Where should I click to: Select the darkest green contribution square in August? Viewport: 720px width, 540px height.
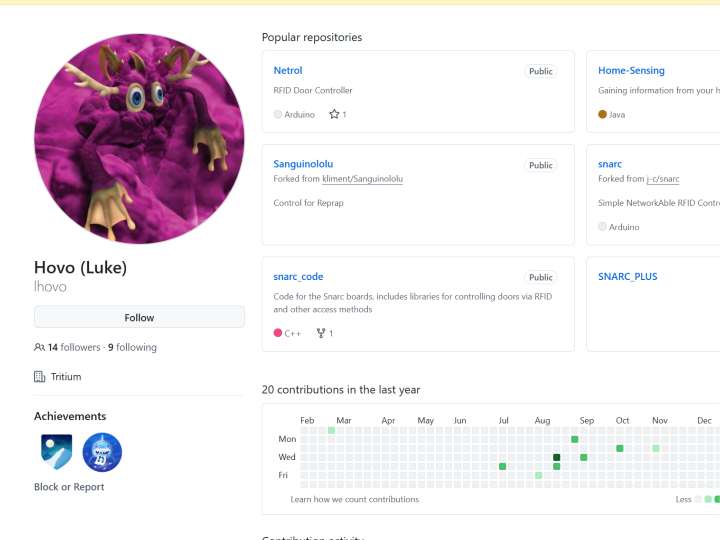pyautogui.click(x=557, y=458)
